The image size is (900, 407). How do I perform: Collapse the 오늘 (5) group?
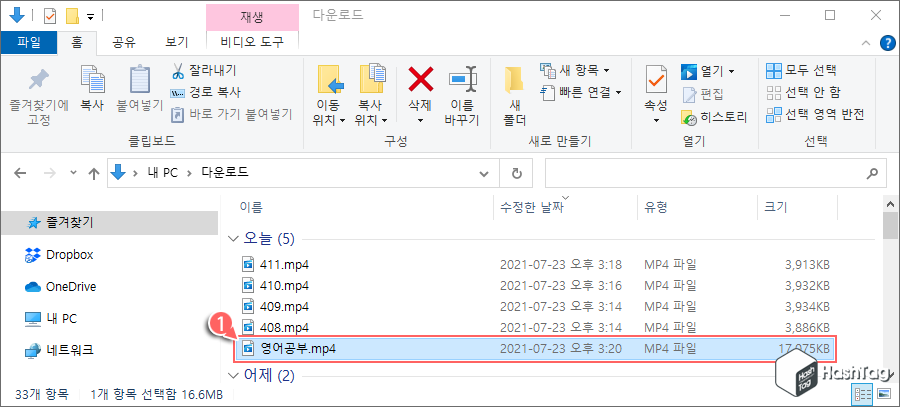(232, 239)
